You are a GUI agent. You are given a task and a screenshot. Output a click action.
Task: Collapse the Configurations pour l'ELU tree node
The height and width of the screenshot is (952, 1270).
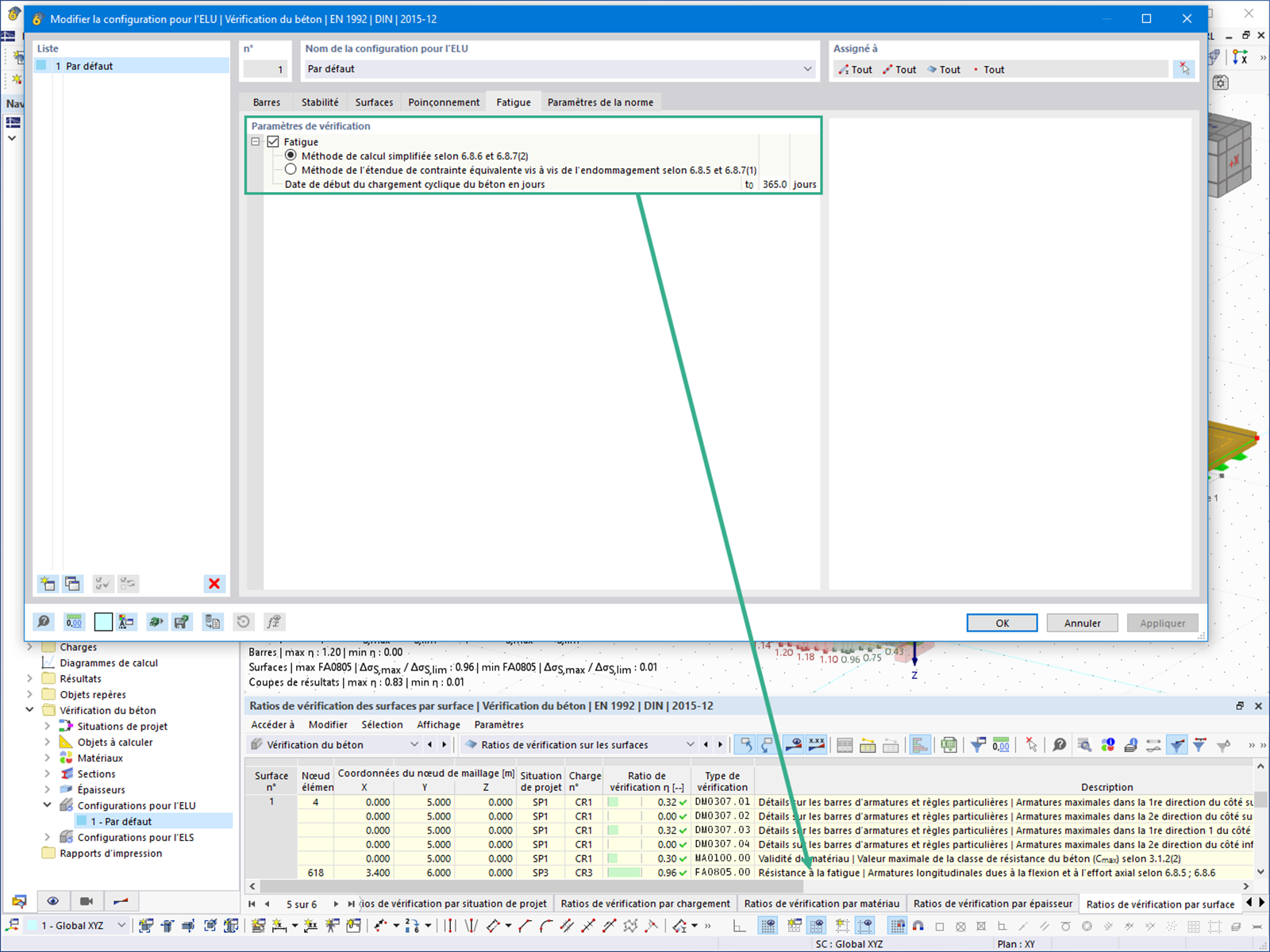47,805
